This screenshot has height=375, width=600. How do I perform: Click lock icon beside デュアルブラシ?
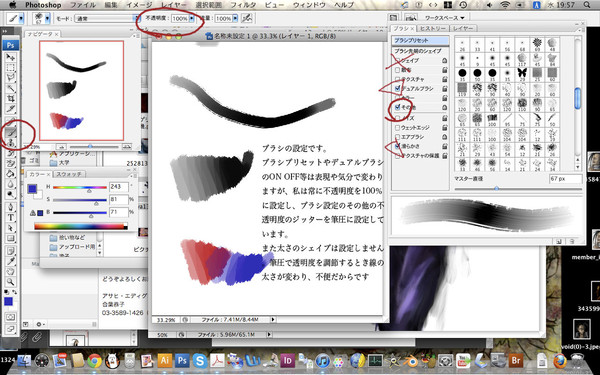[444, 89]
